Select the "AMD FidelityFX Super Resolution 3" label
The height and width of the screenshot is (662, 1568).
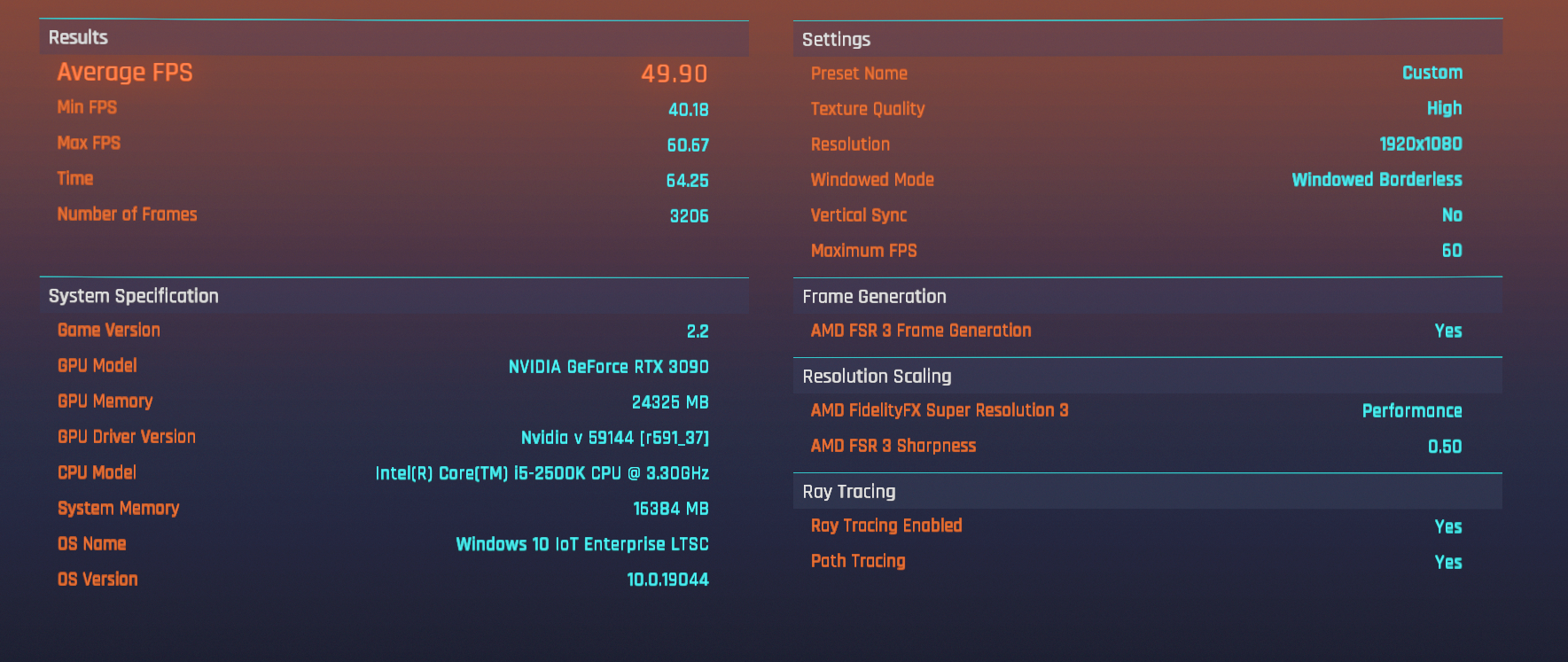coord(940,410)
